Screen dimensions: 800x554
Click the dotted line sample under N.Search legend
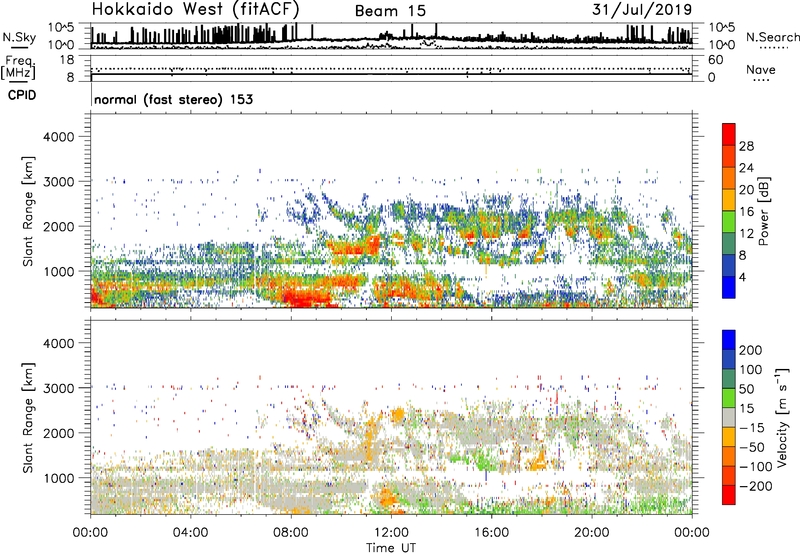coord(774,48)
